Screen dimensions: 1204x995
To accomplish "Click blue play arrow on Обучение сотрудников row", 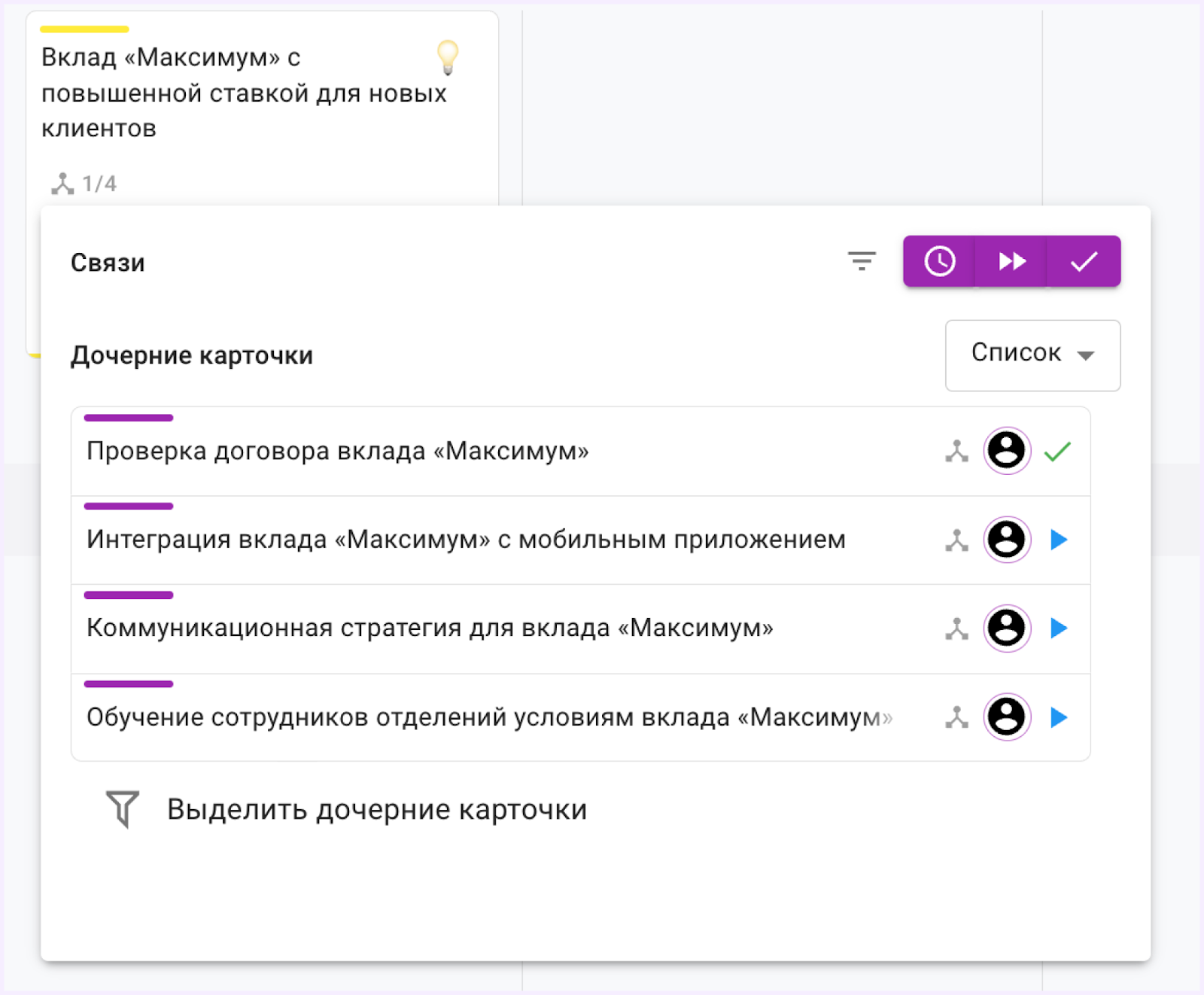I will click(x=1058, y=717).
